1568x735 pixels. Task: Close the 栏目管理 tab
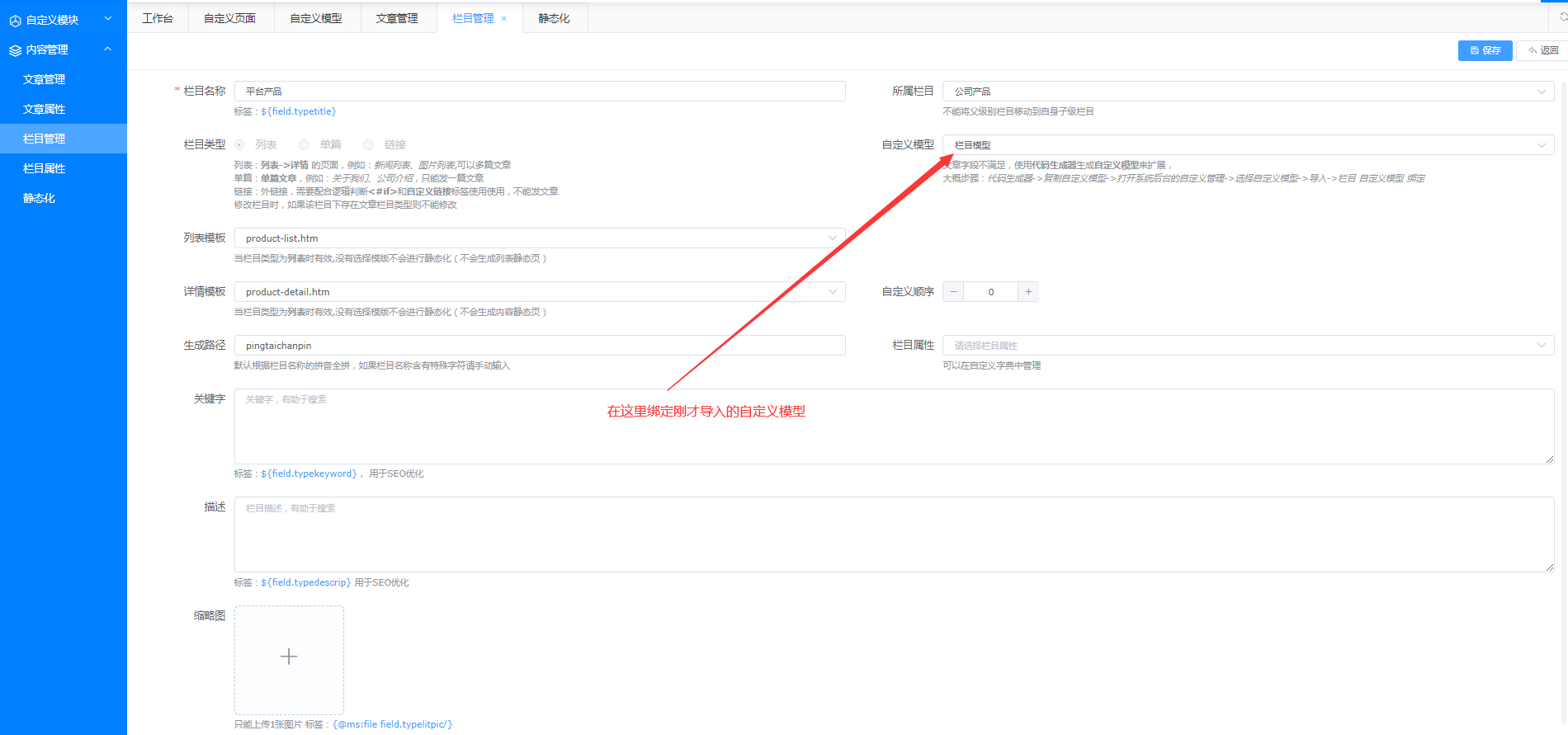point(504,18)
